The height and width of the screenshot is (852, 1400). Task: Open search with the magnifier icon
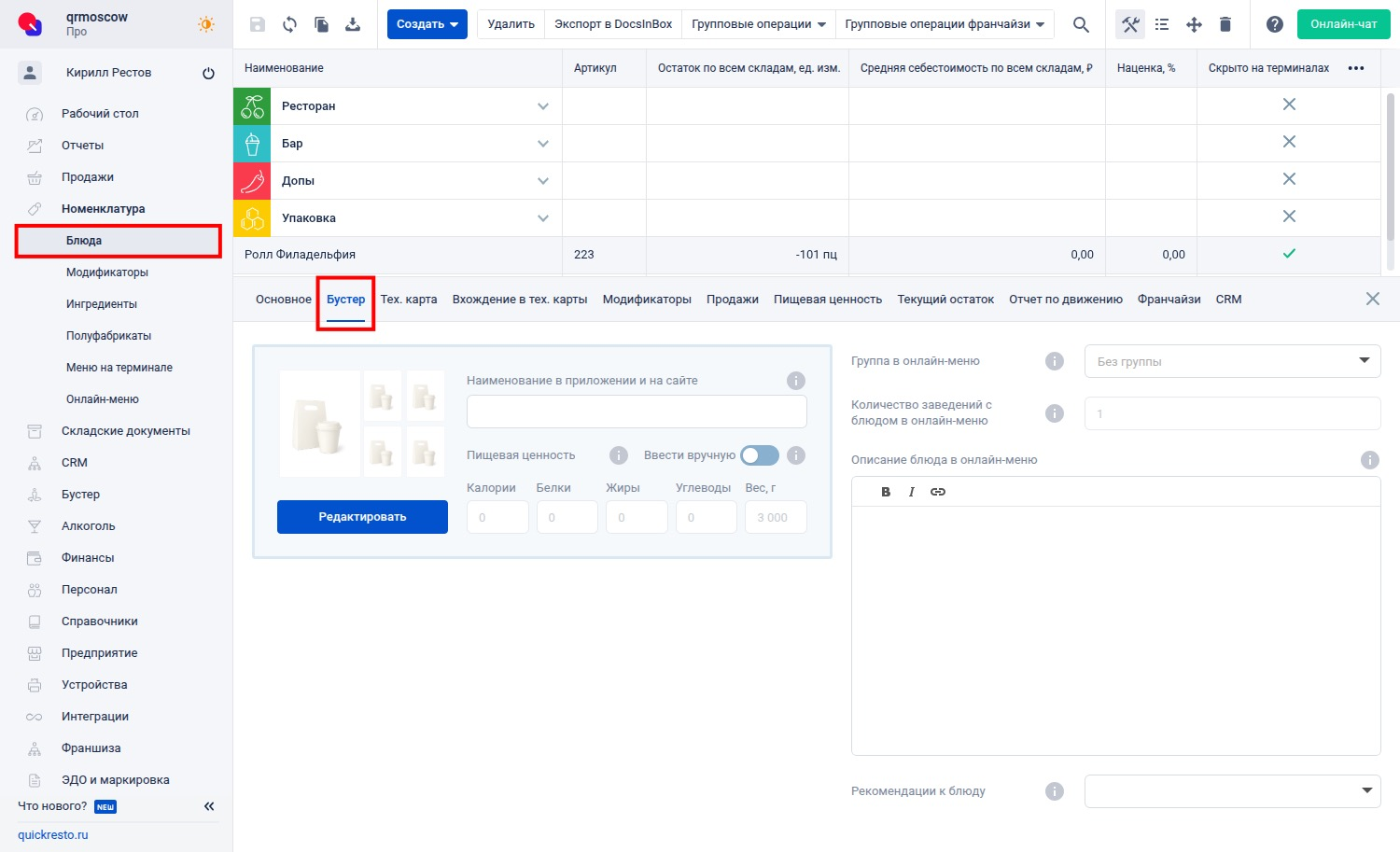tap(1081, 24)
